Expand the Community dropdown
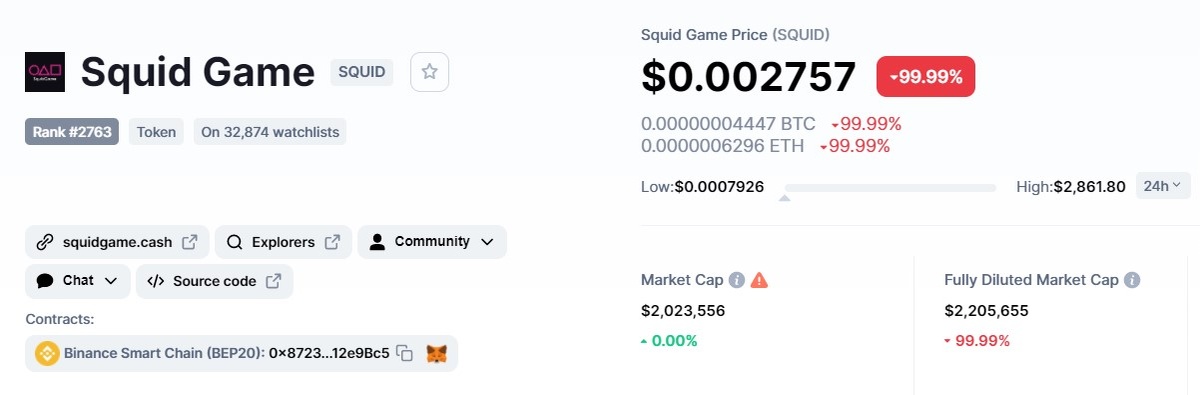The image size is (1200, 395). (432, 242)
